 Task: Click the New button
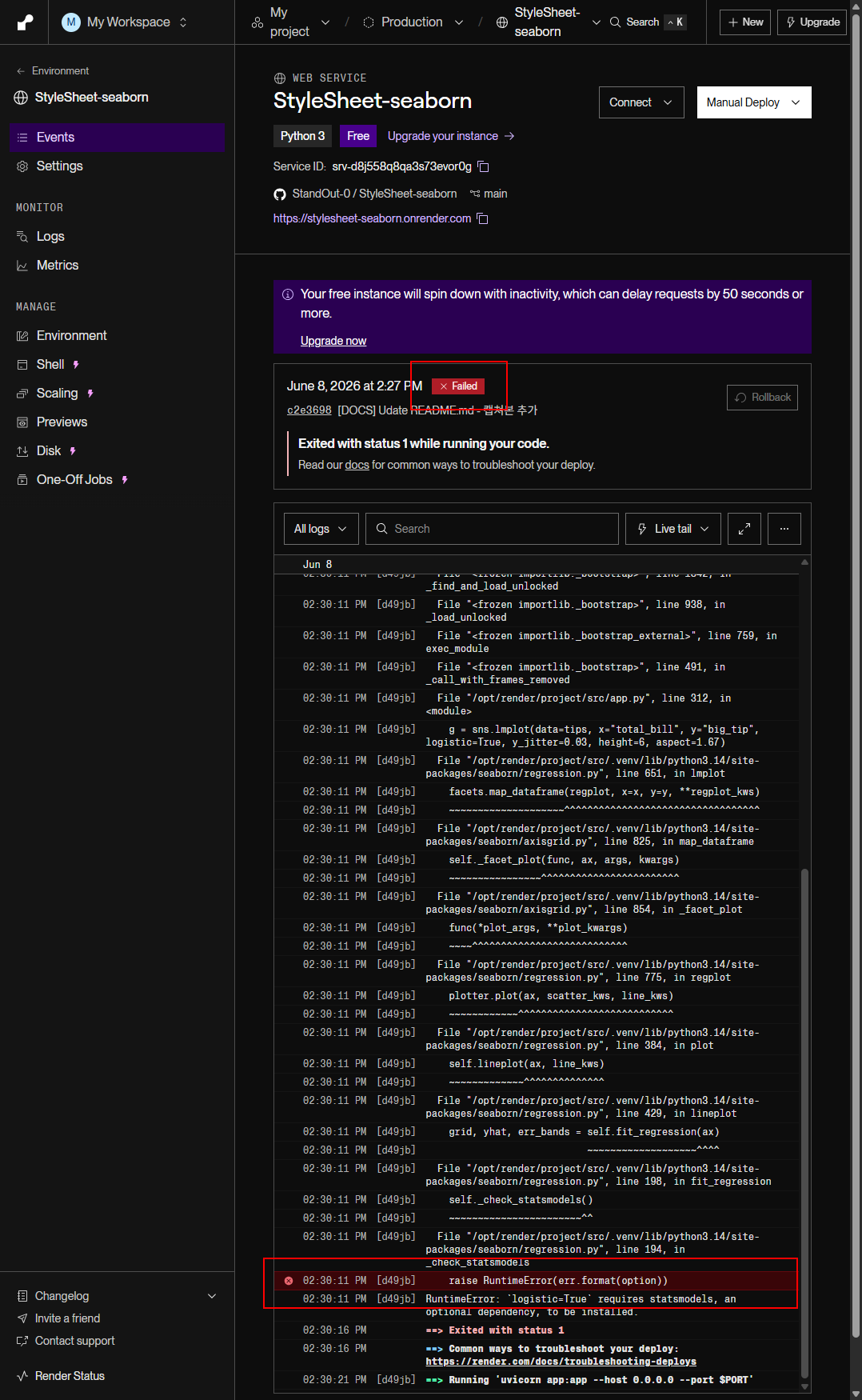[x=745, y=22]
